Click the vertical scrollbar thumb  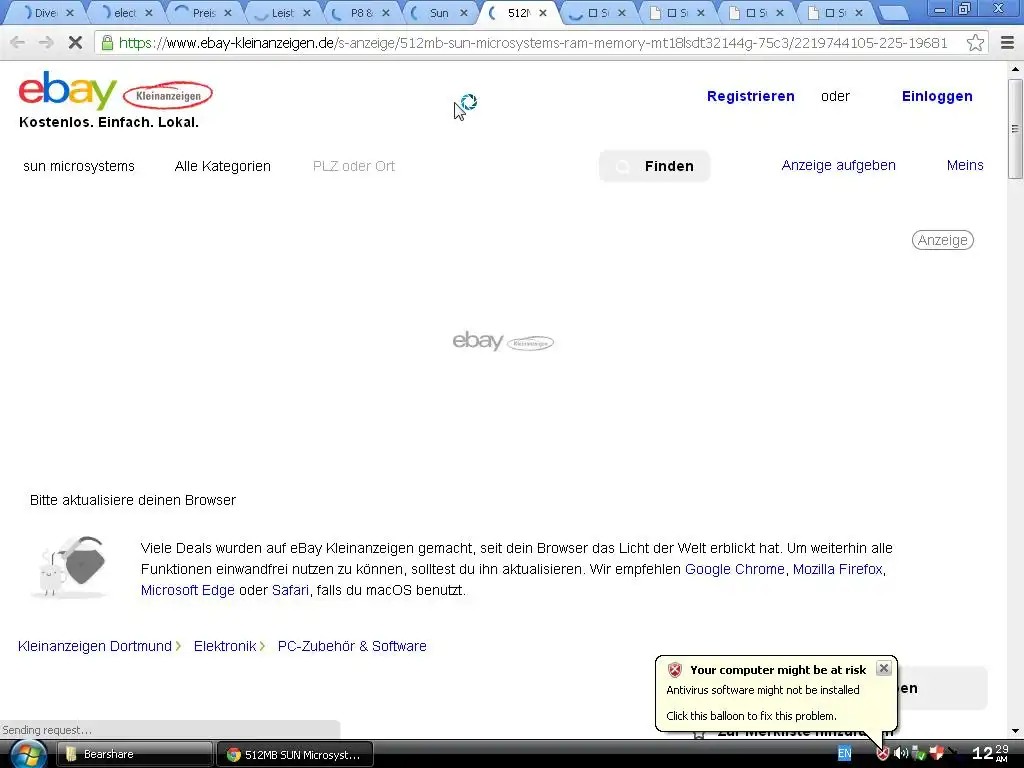point(1015,129)
